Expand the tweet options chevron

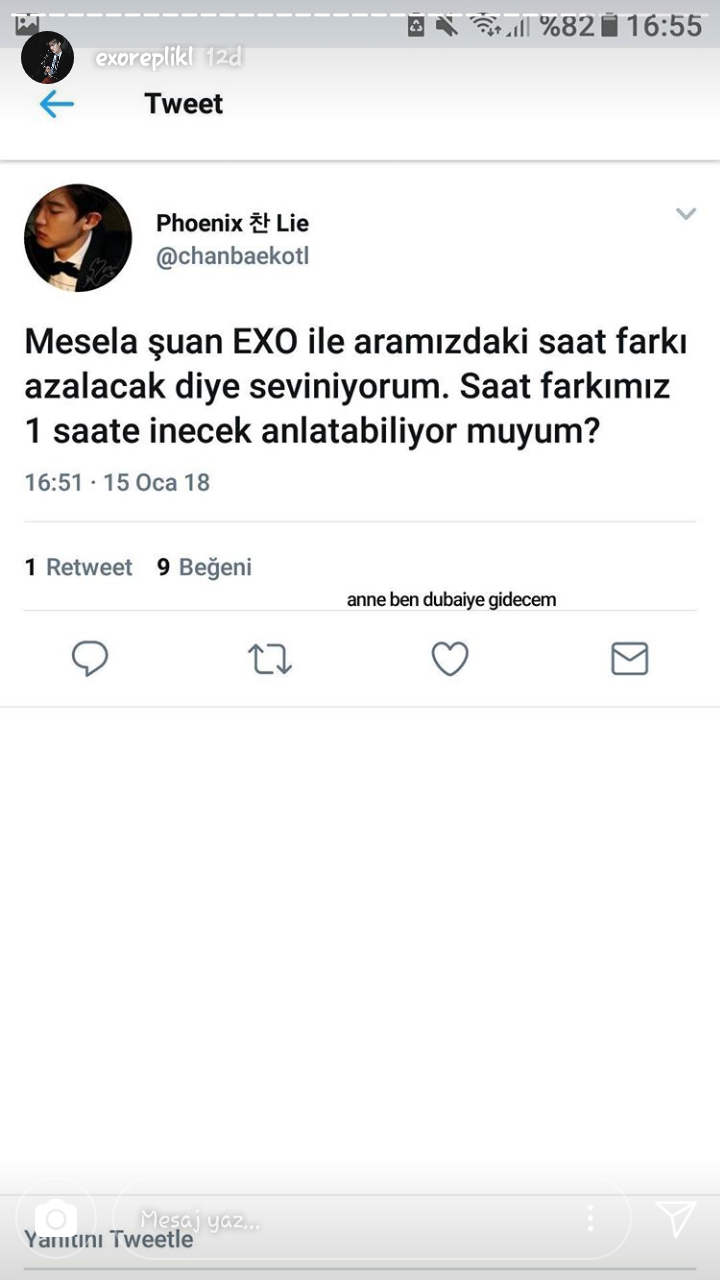(x=685, y=214)
